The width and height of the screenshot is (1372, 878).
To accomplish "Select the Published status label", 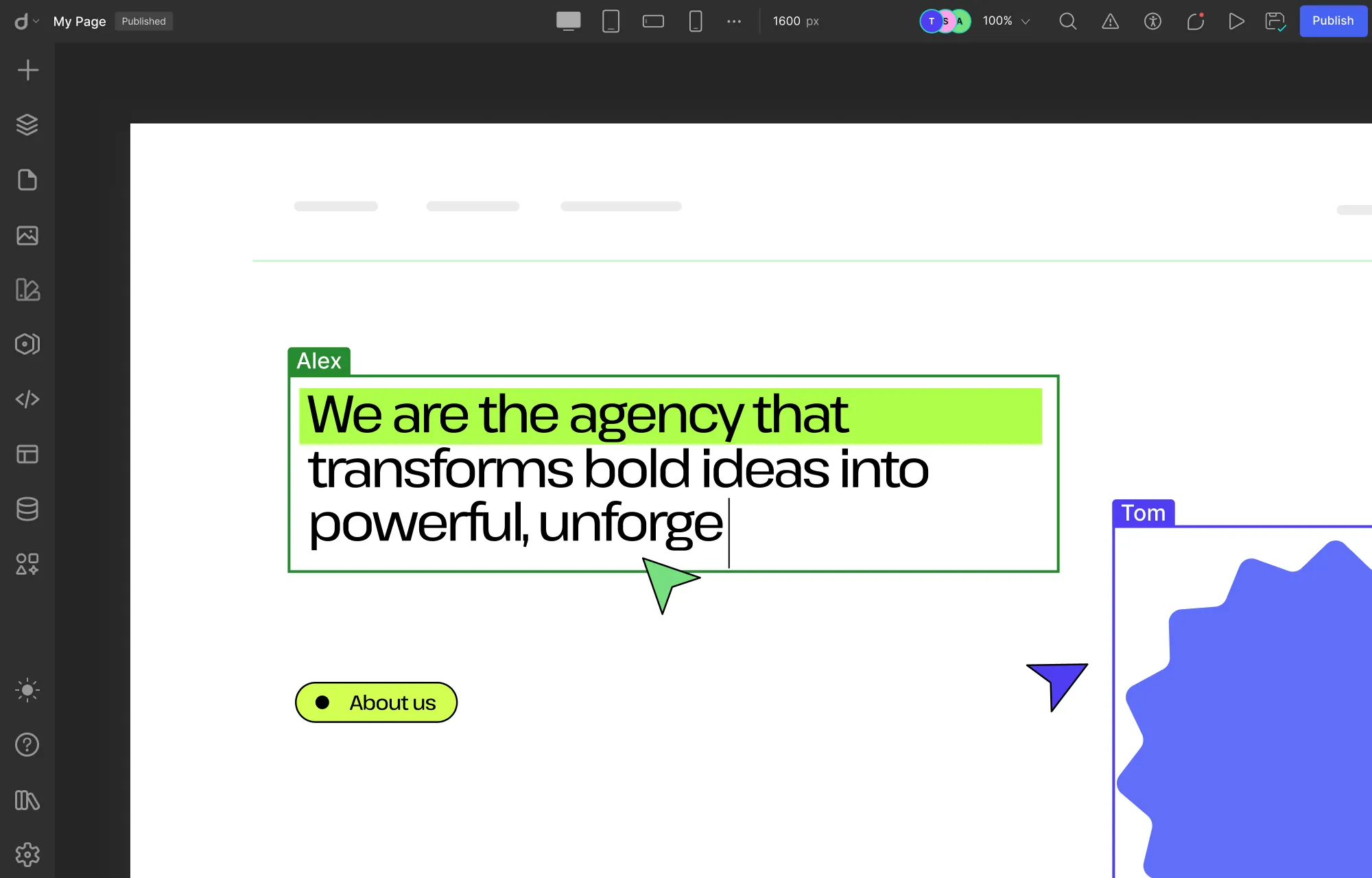I will point(143,21).
